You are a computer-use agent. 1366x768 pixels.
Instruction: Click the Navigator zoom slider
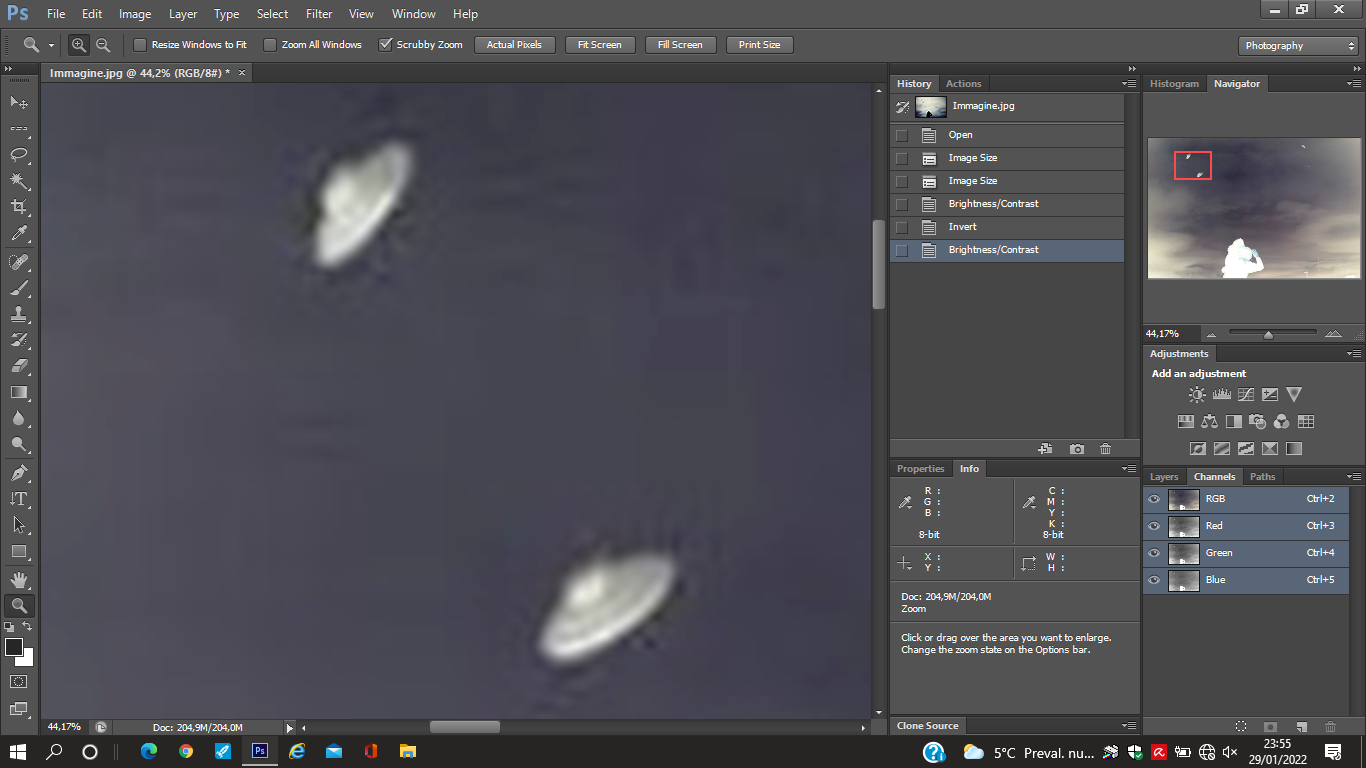(x=1268, y=334)
